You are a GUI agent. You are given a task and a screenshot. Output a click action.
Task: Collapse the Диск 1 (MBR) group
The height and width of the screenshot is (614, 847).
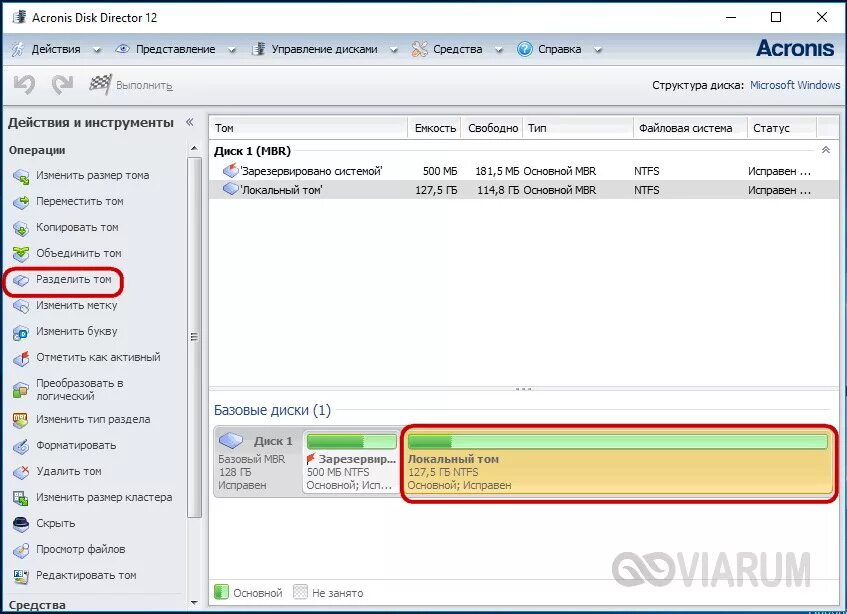(x=825, y=151)
